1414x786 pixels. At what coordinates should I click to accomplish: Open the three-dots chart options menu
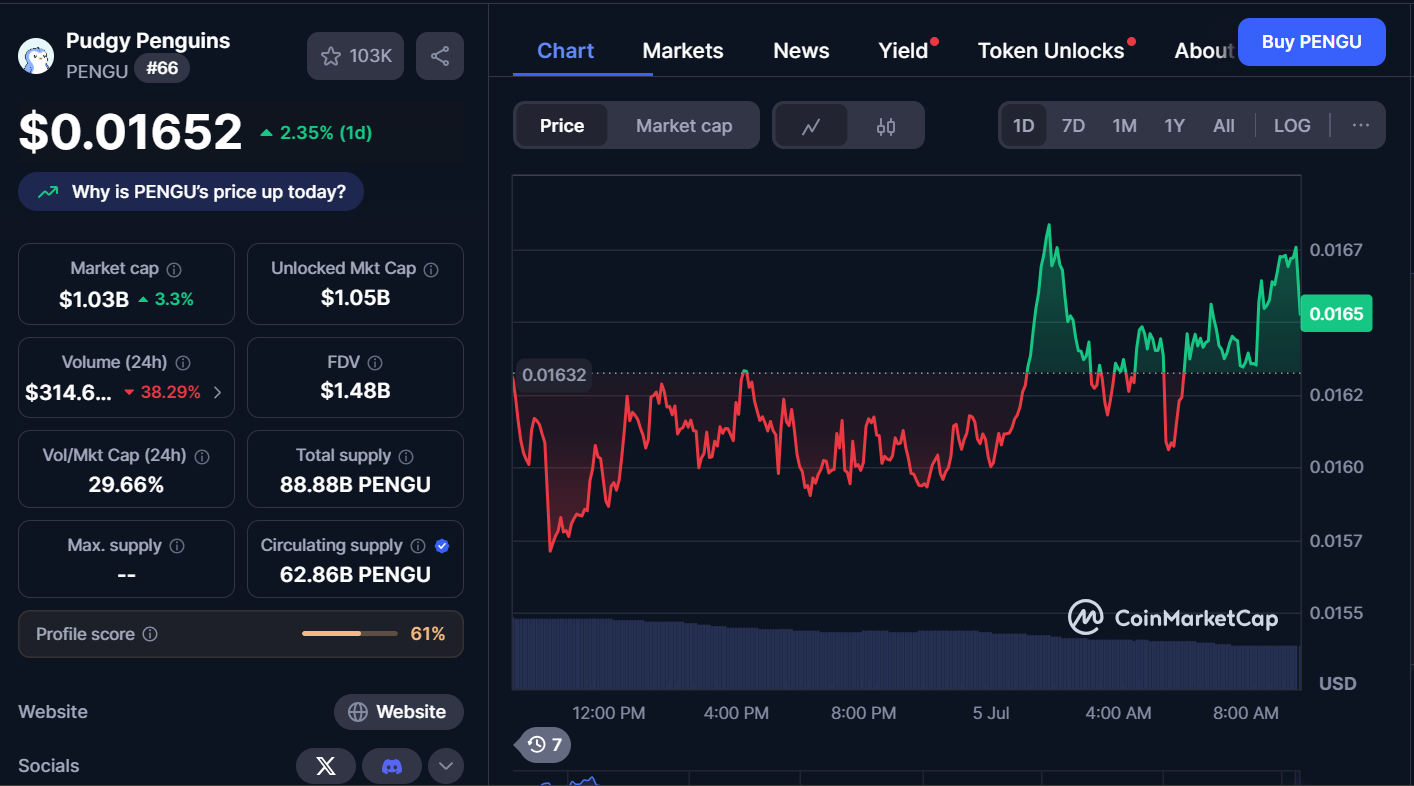[x=1361, y=125]
